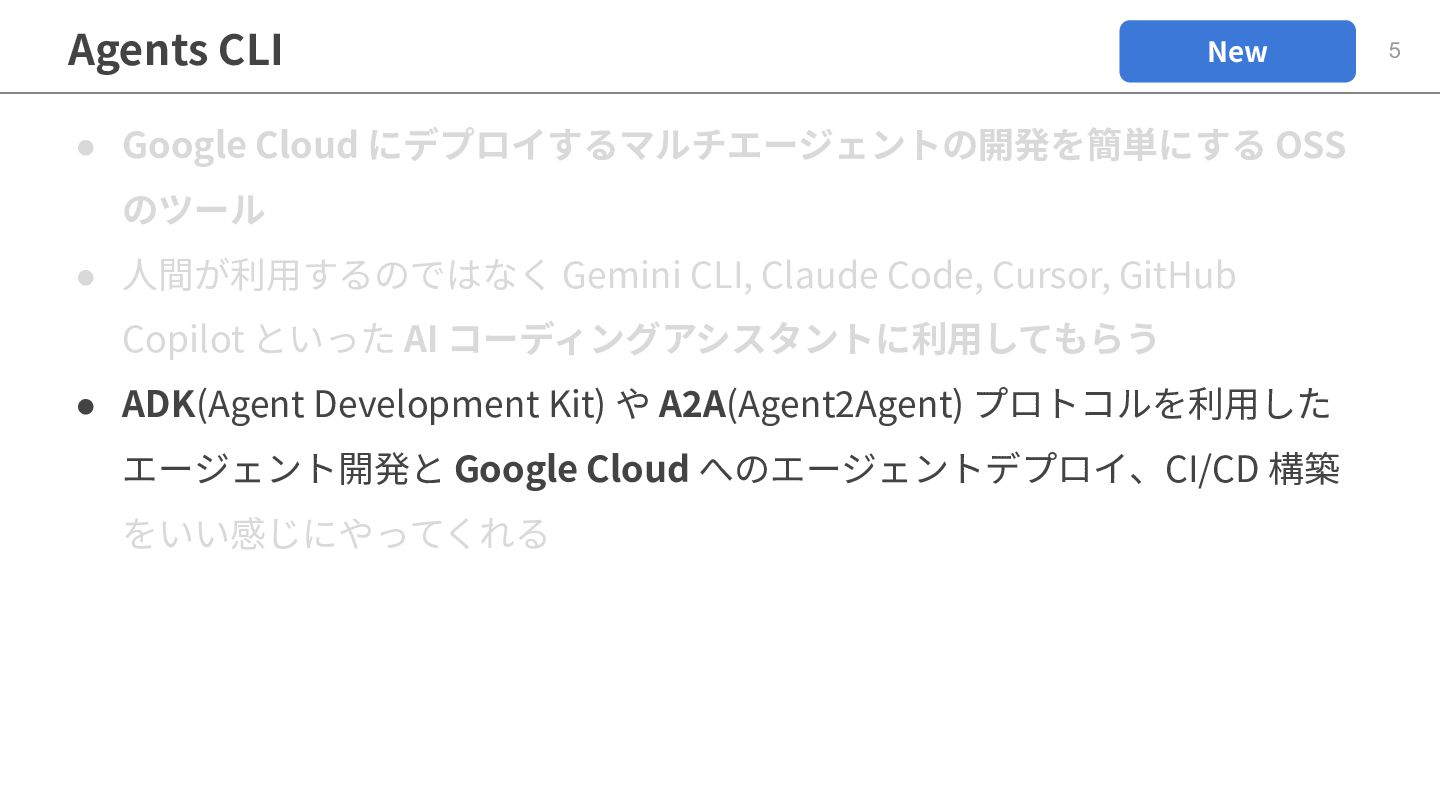Click the bold ADK text
This screenshot has height=810, width=1440.
click(x=159, y=404)
